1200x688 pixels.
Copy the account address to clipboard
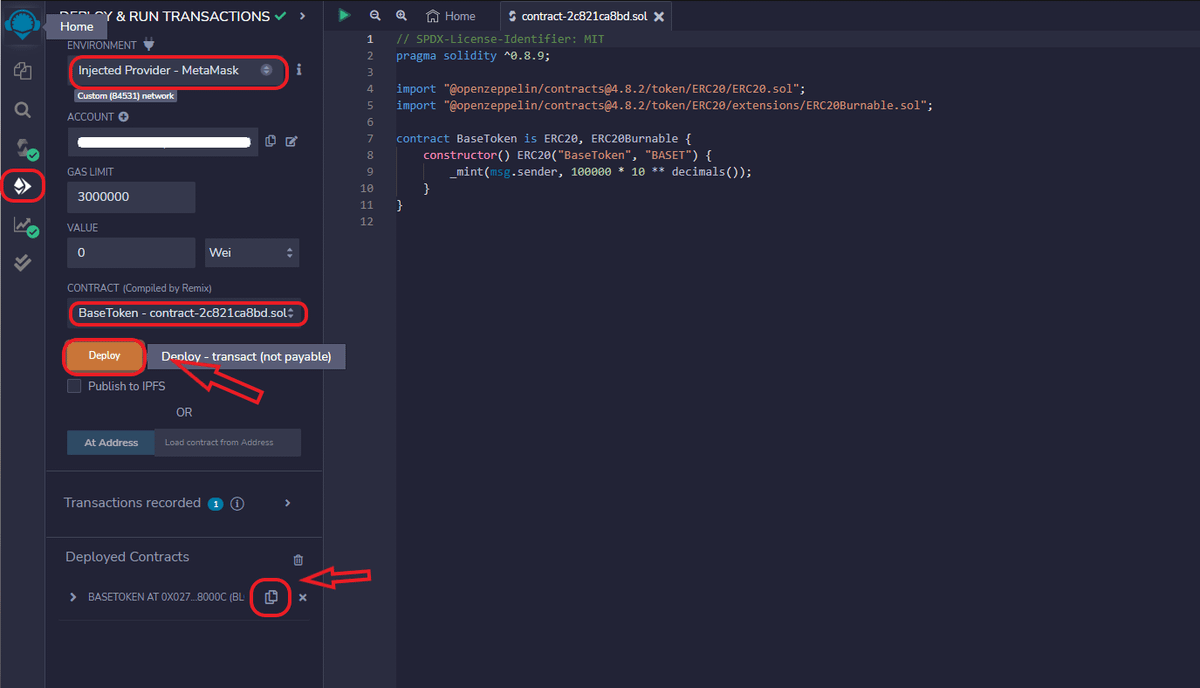271,142
